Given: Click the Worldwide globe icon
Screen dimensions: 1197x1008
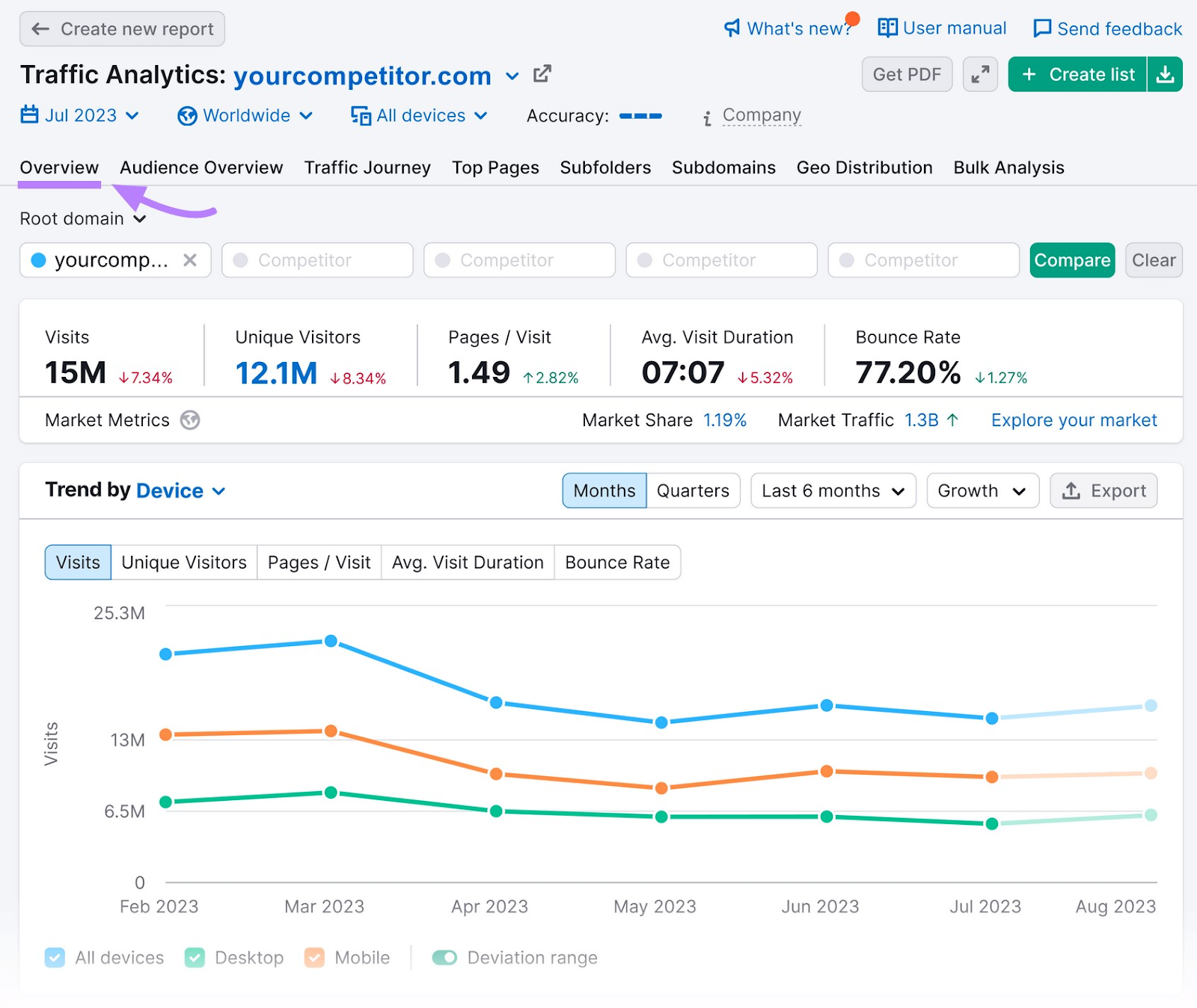Looking at the screenshot, I should pos(186,115).
